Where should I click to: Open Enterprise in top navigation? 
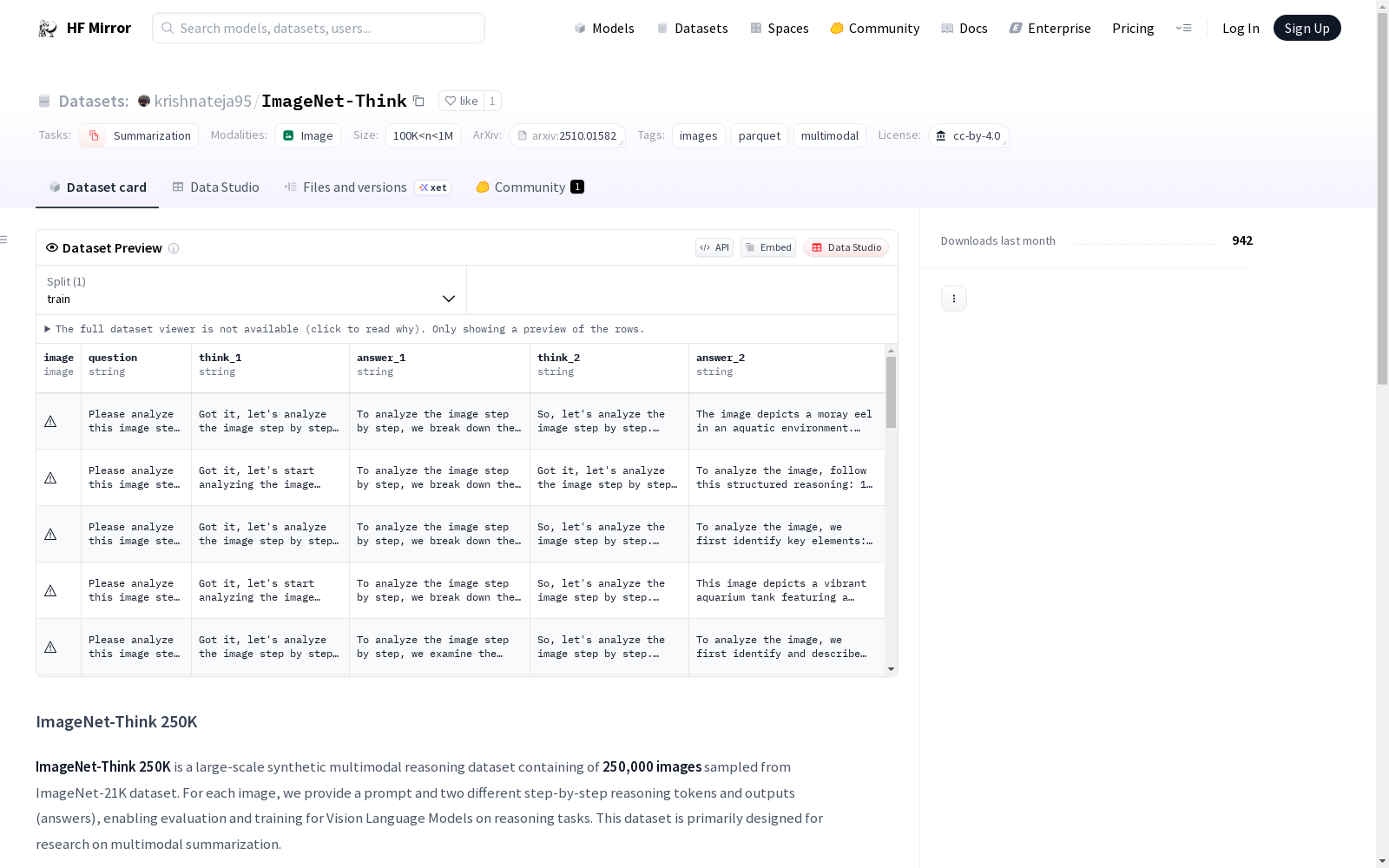coord(1050,29)
